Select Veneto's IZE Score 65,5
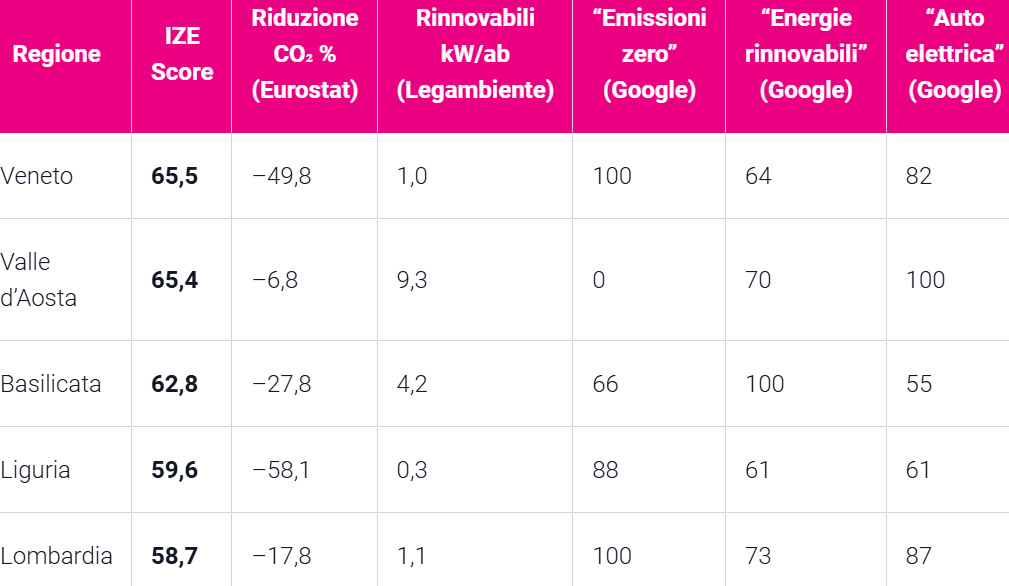This screenshot has width=1009, height=586. point(175,176)
